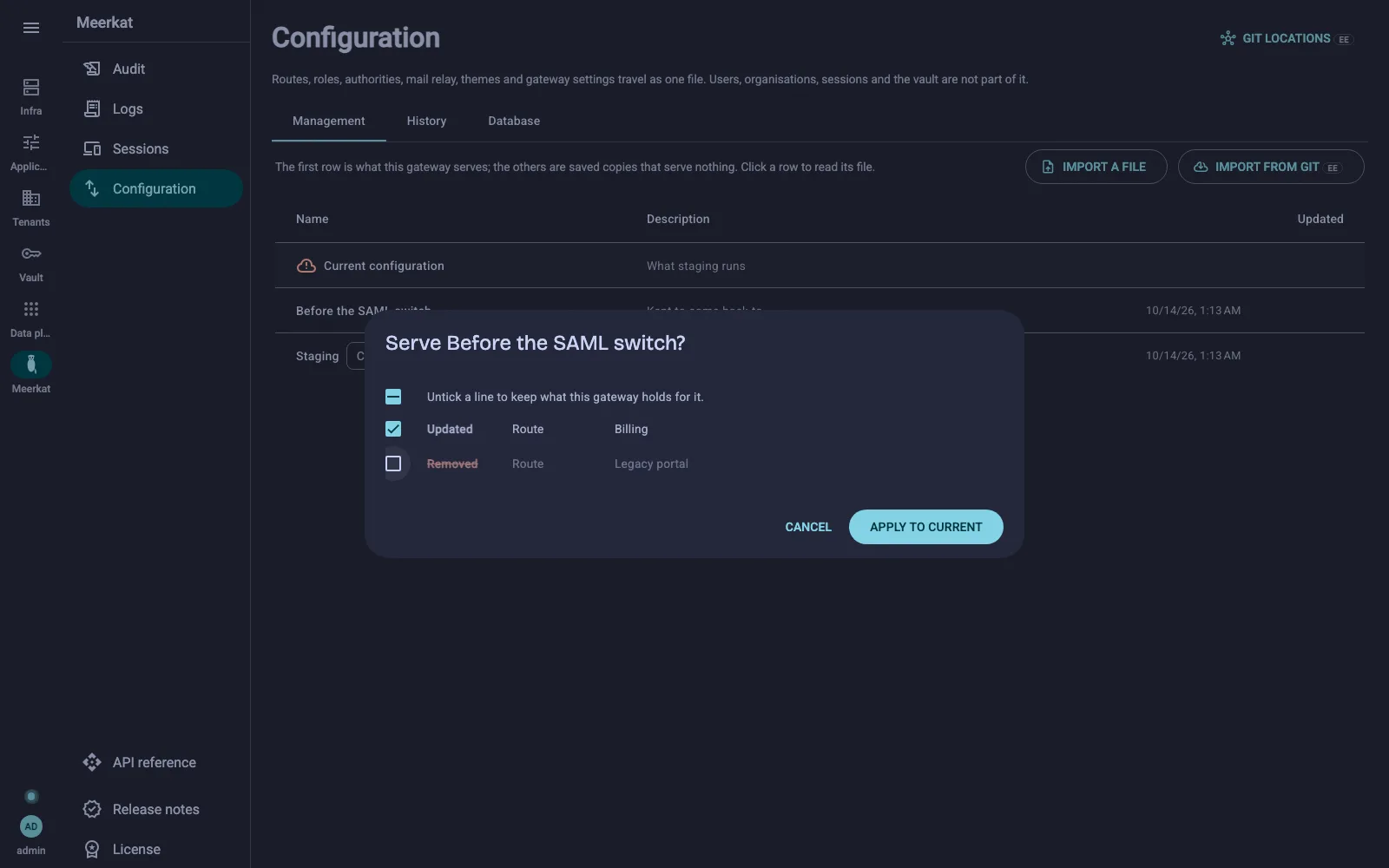Open the API reference page
The height and width of the screenshot is (868, 1389).
pyautogui.click(x=156, y=762)
